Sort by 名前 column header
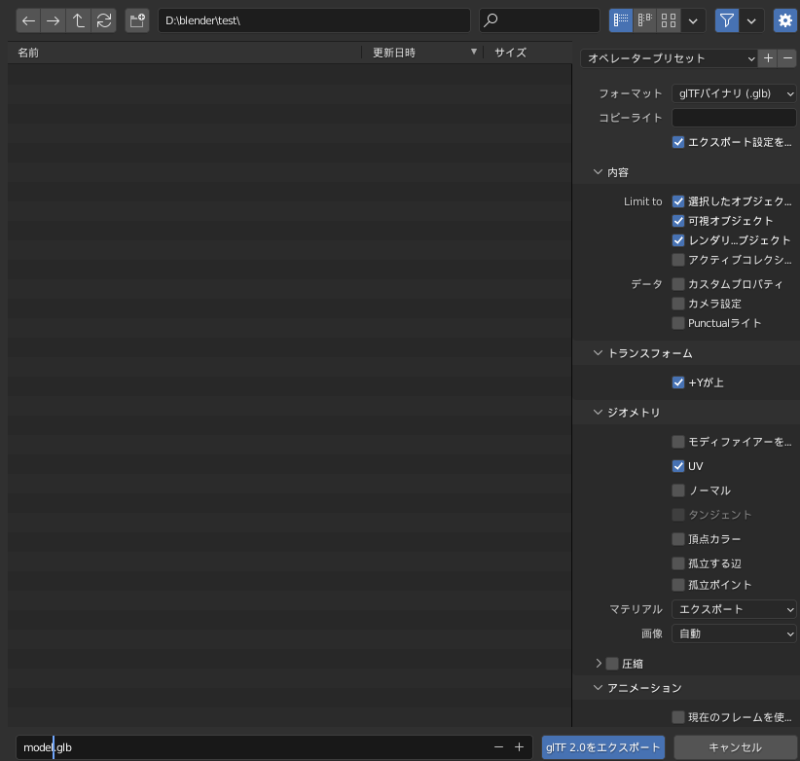Screen dimensions: 800x761 184,53
